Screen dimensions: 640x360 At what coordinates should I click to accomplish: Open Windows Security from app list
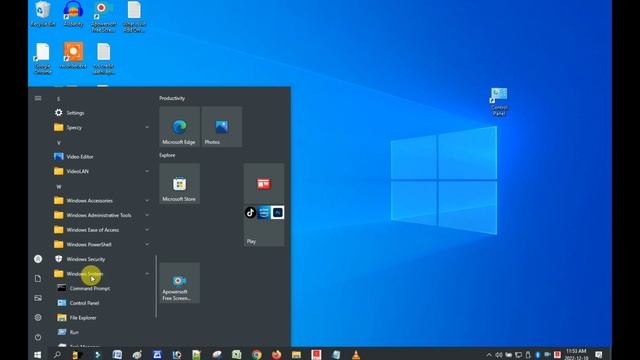point(101,259)
